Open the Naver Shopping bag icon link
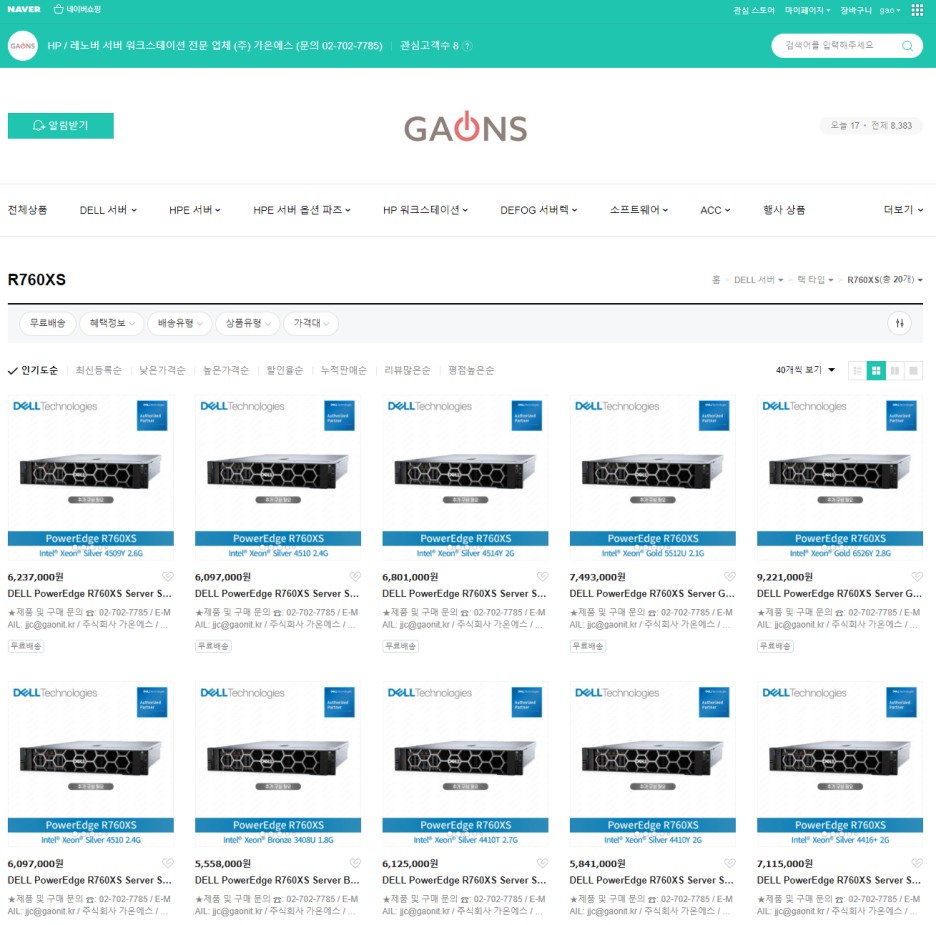 77,10
